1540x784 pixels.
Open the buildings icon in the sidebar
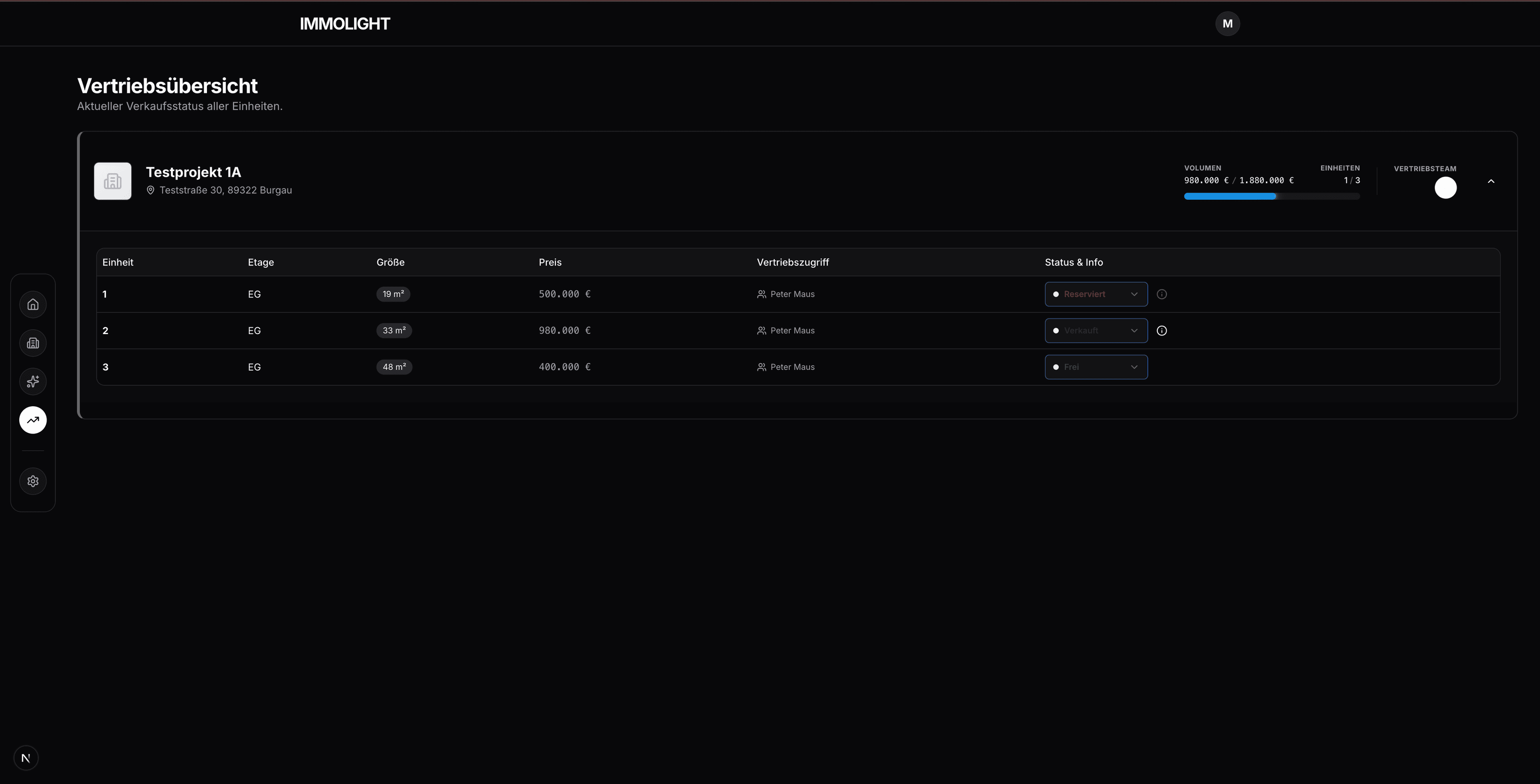33,343
